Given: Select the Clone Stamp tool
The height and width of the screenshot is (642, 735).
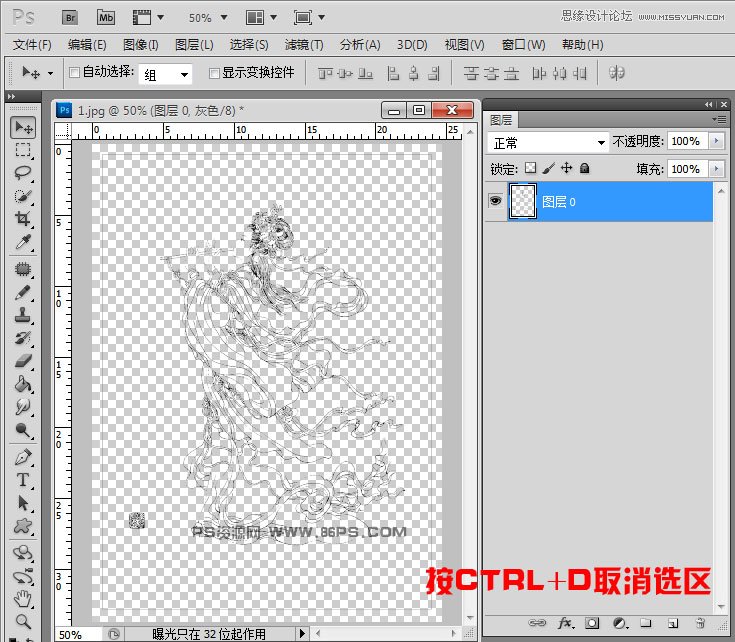Looking at the screenshot, I should 23,315.
